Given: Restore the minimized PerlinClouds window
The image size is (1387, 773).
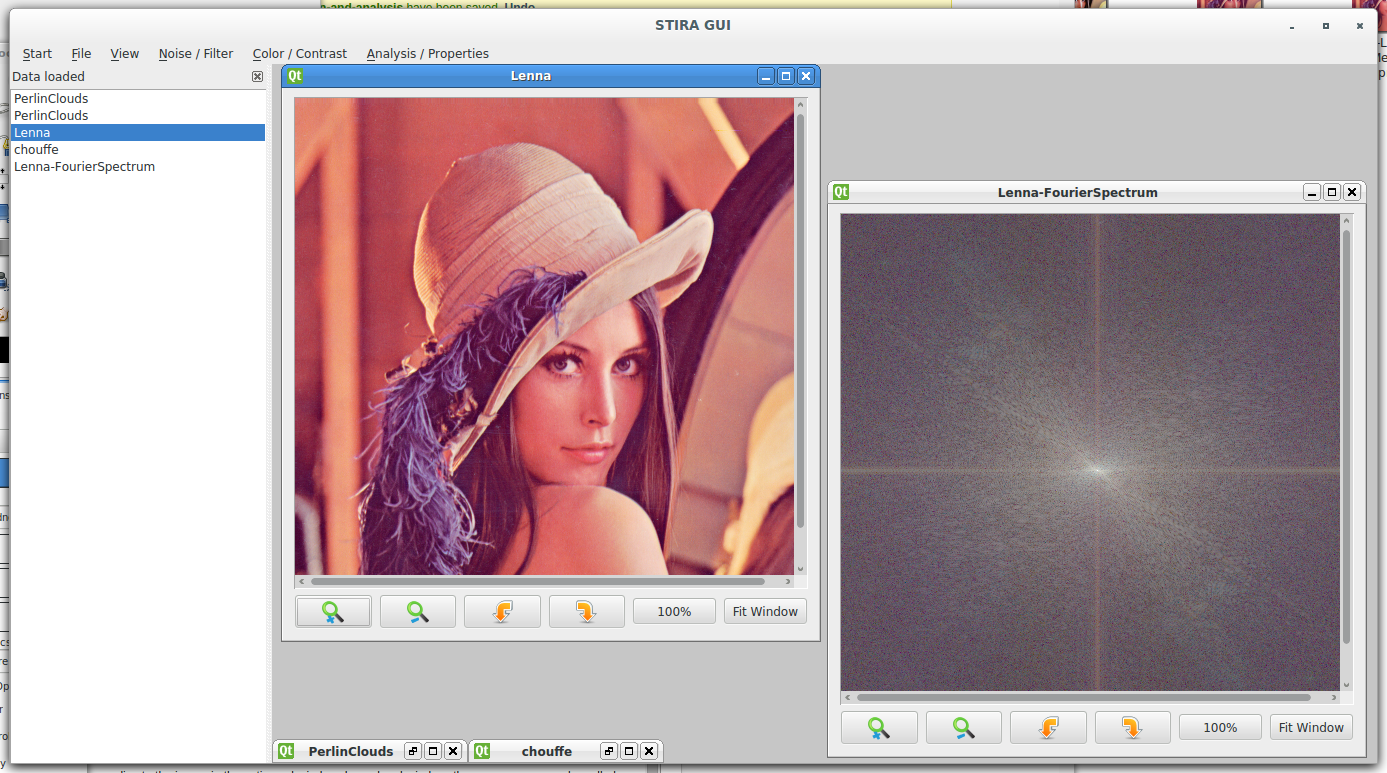Looking at the screenshot, I should click(x=413, y=751).
